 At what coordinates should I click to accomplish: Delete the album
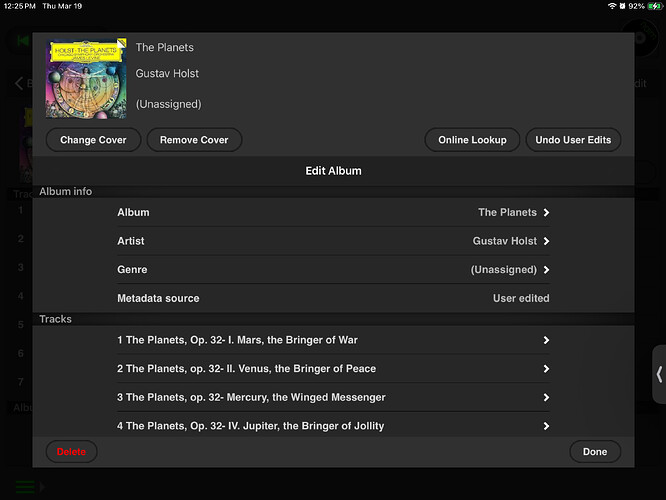point(71,452)
